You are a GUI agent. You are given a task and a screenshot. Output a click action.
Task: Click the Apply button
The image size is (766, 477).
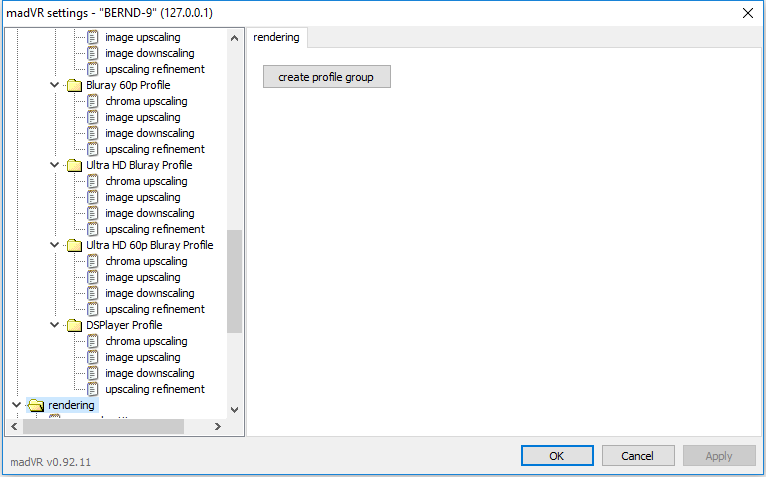719,456
